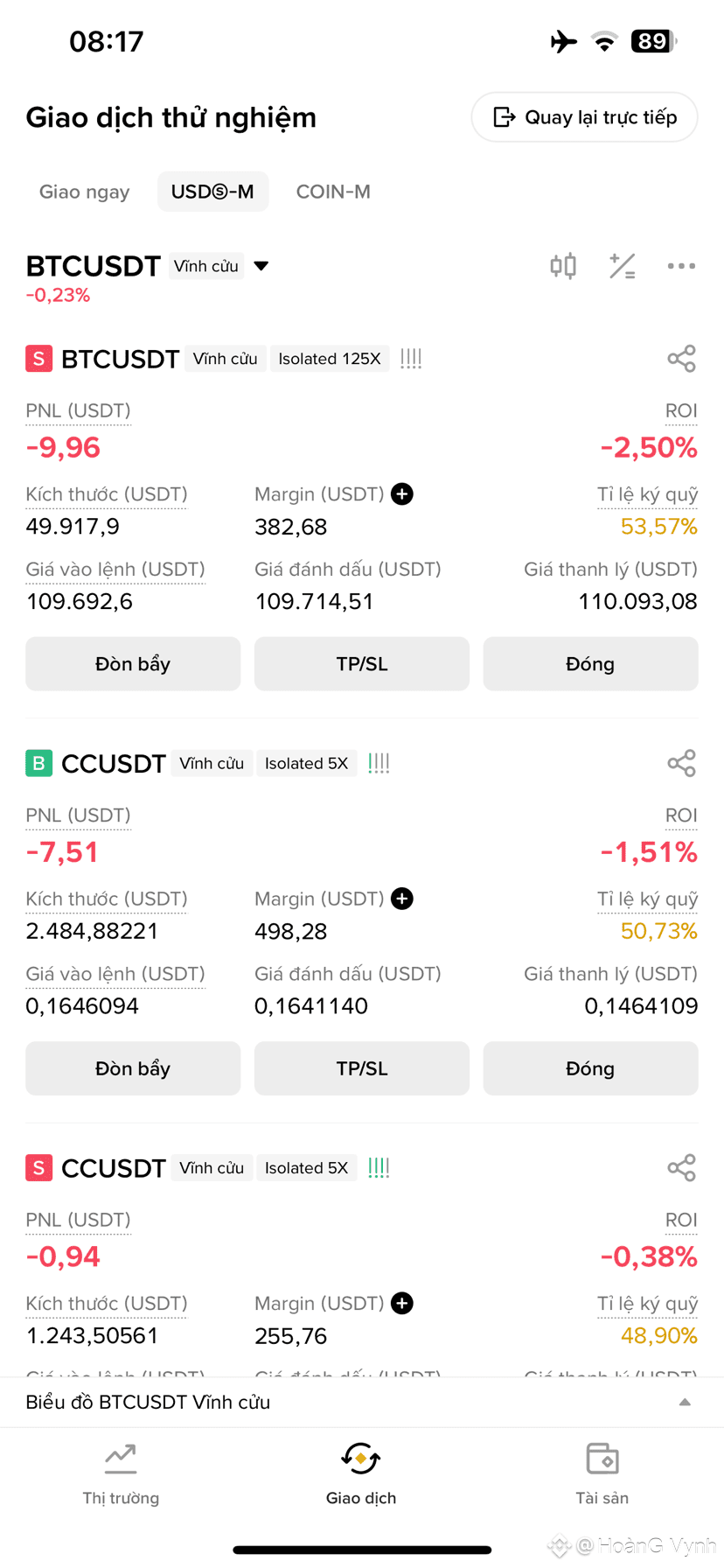Open TP/SL for CCUSDT long position
The width and height of the screenshot is (724, 1568).
[362, 1068]
